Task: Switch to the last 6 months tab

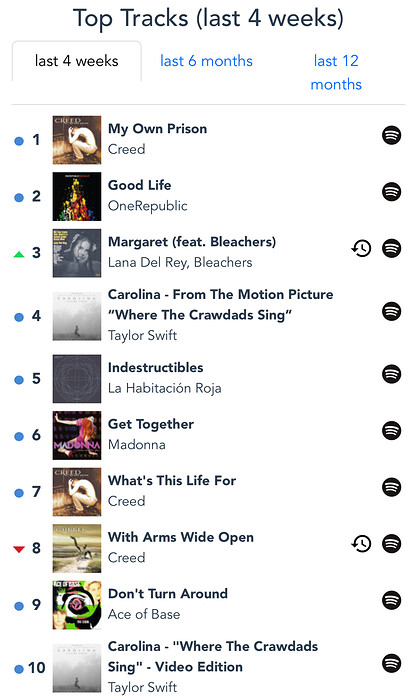Action: 206,61
